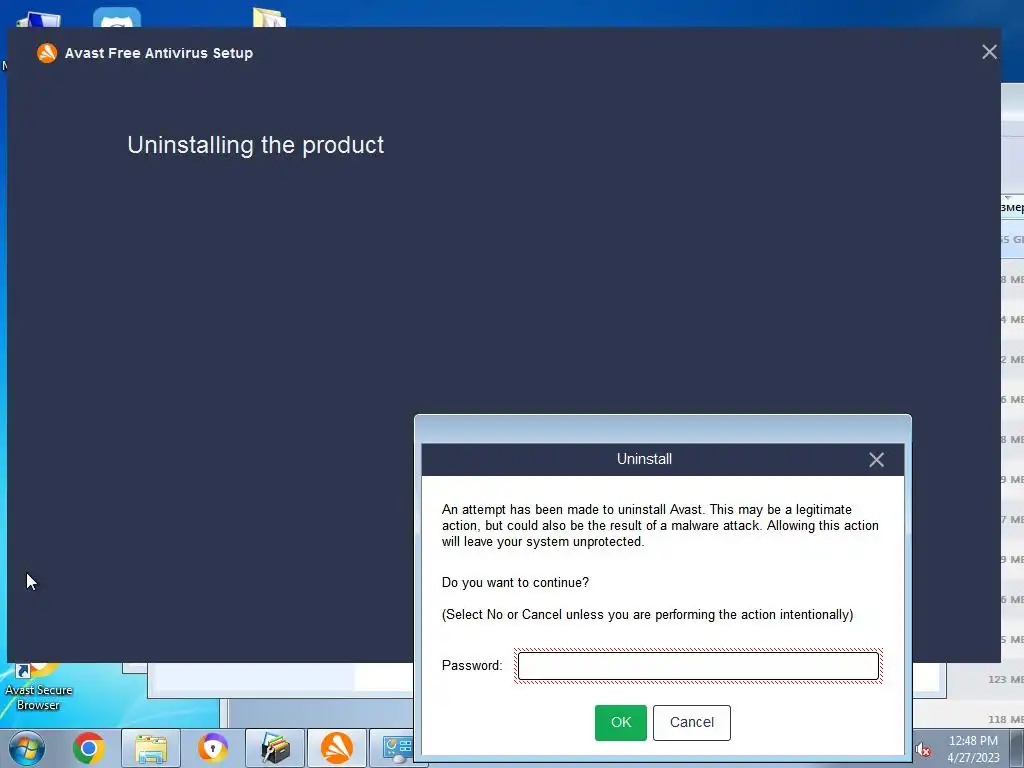Open the Control Panel taskbar button
1024x768 pixels.
point(394,748)
